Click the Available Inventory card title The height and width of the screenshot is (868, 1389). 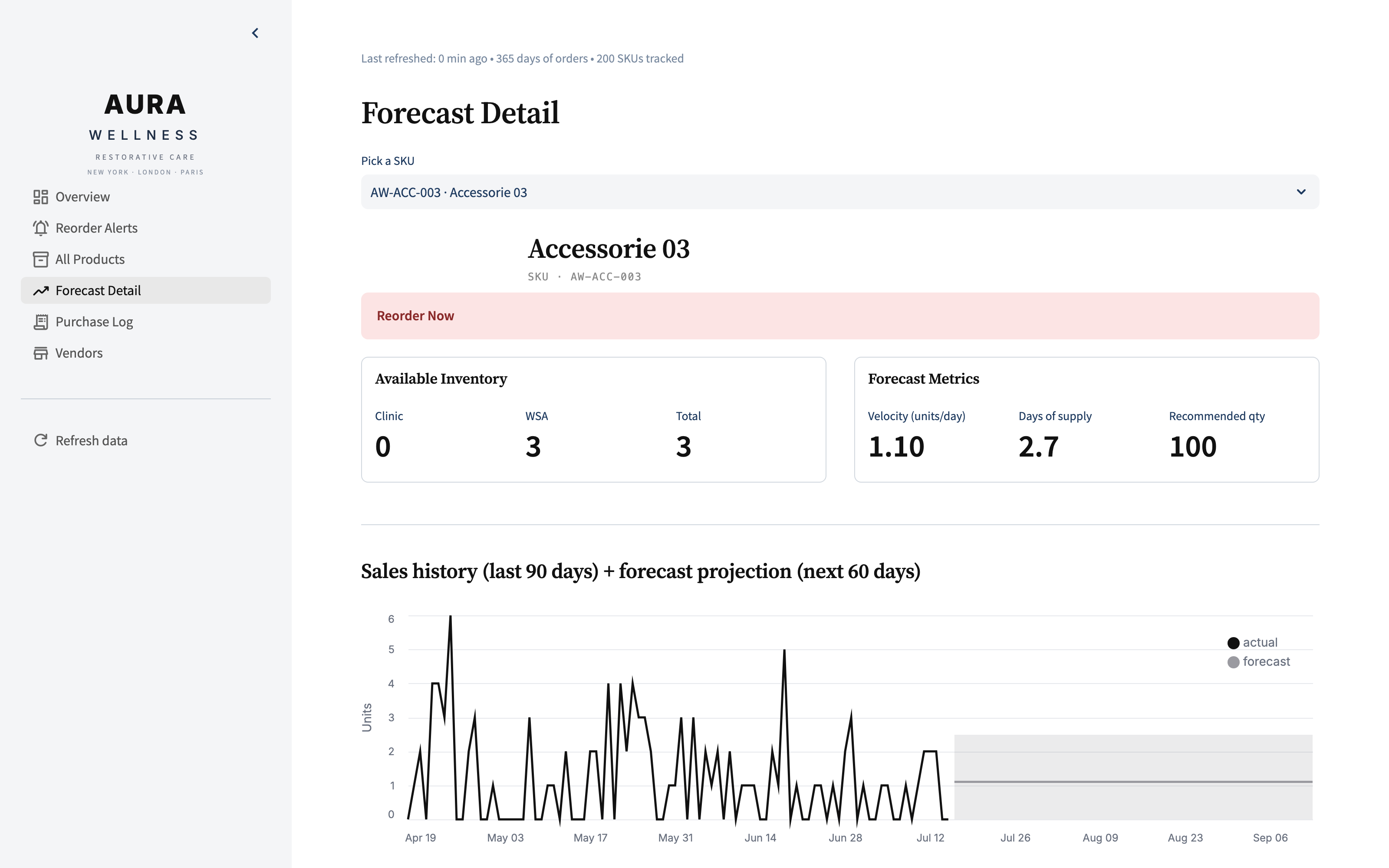[441, 379]
